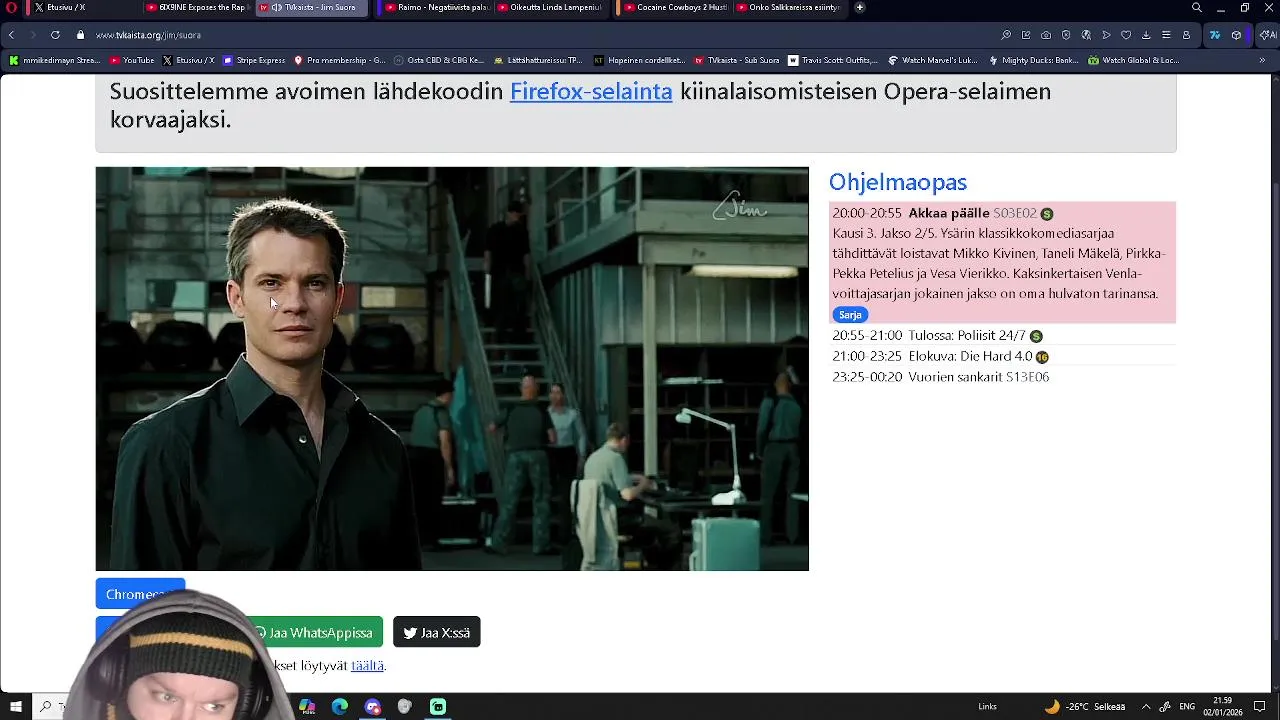Select the 20:55-21:00 Tulossa: Poliisit 24/7 row
This screenshot has width=1280, height=720.
click(x=1002, y=335)
